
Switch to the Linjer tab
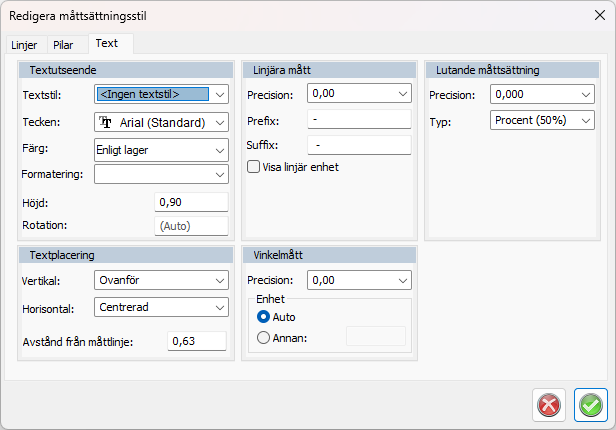click(x=24, y=45)
